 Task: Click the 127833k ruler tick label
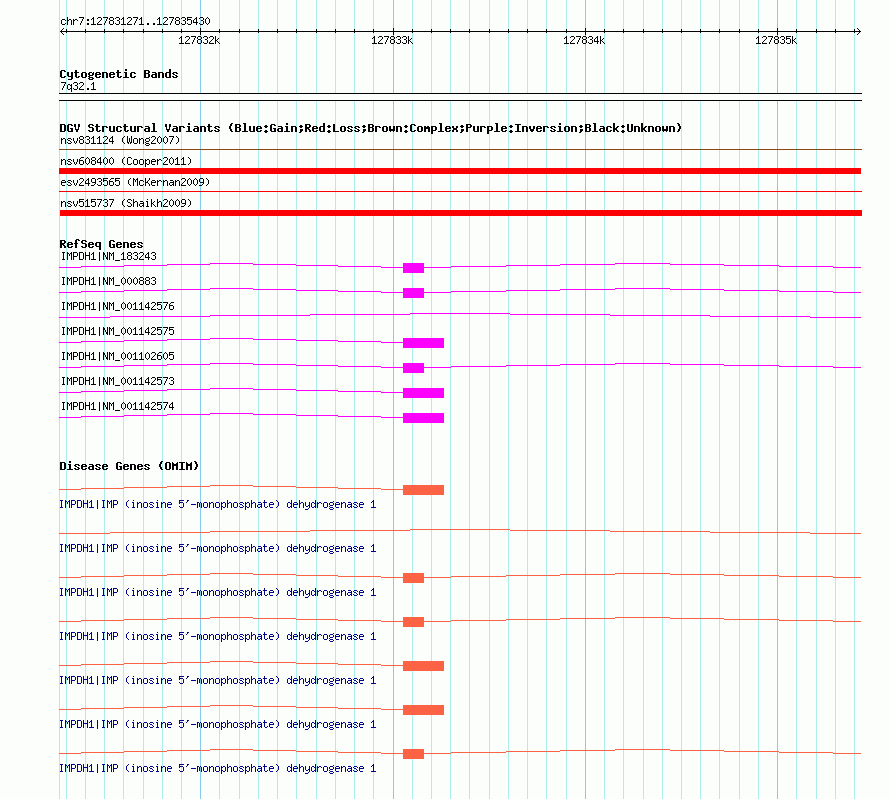coord(392,40)
